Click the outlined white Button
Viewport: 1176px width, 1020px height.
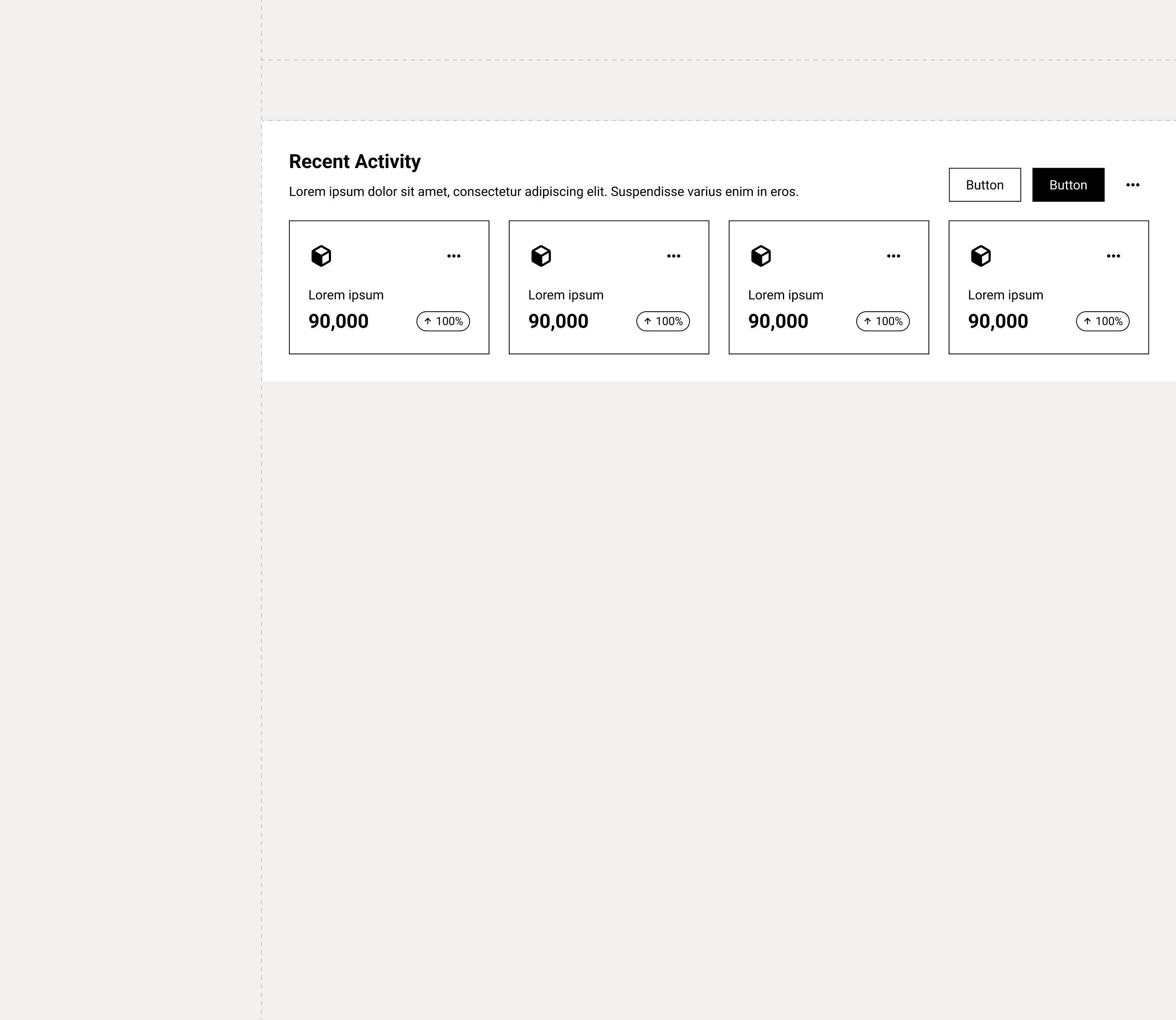point(985,185)
